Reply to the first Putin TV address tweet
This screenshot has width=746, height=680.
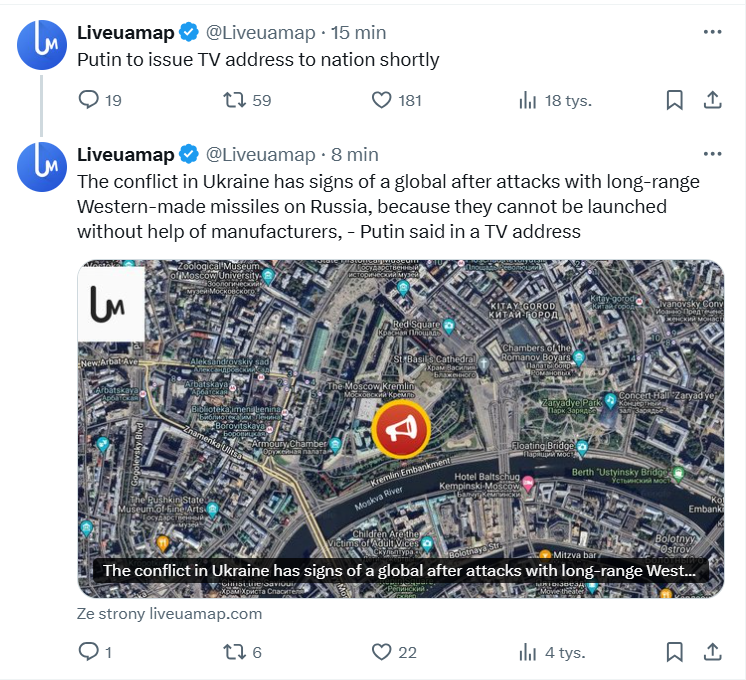89,100
